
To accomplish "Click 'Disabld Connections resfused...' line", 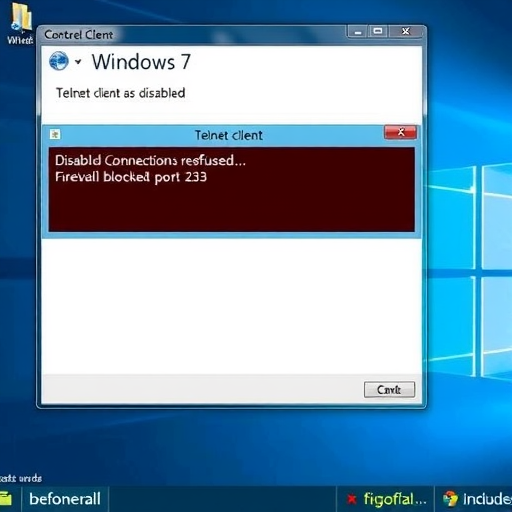I will point(150,160).
